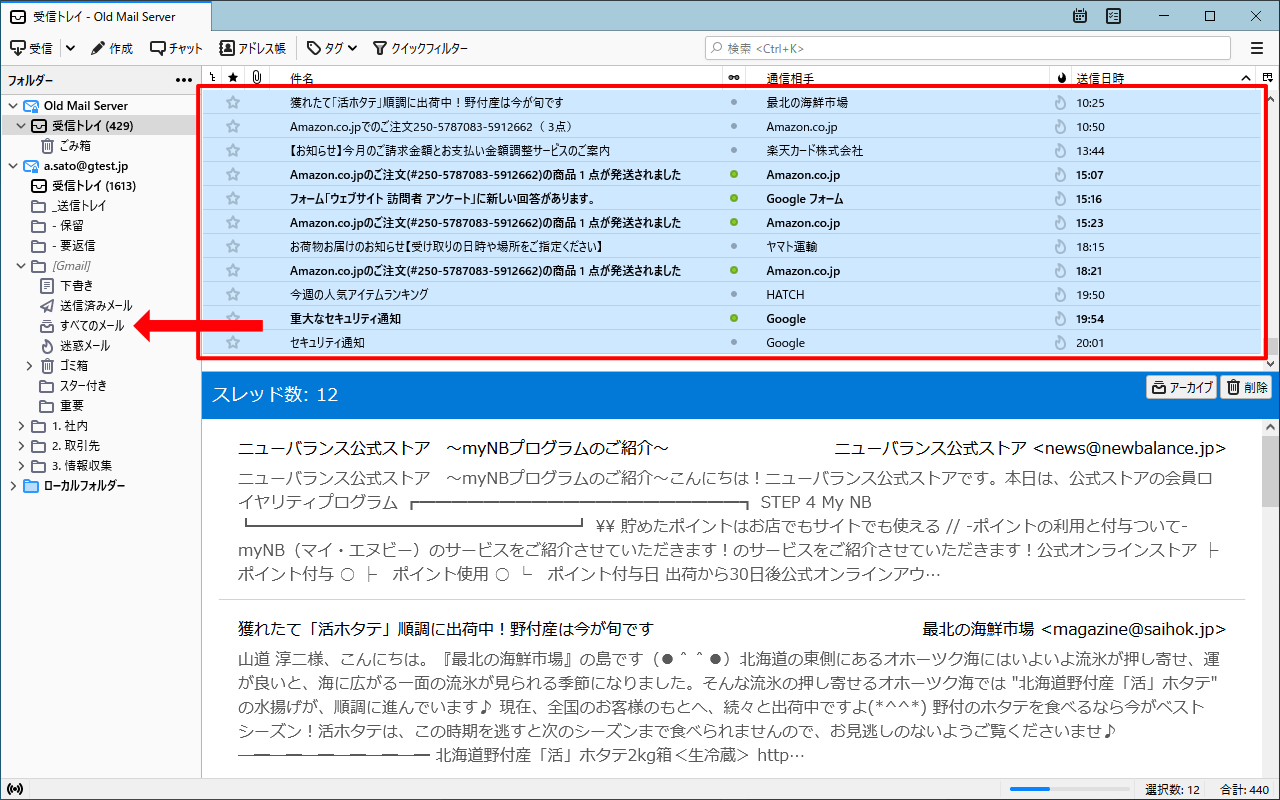The width and height of the screenshot is (1280, 800).
Task: Open the Amazon.co.jpでのご注文 10:50 message
Action: click(x=731, y=126)
